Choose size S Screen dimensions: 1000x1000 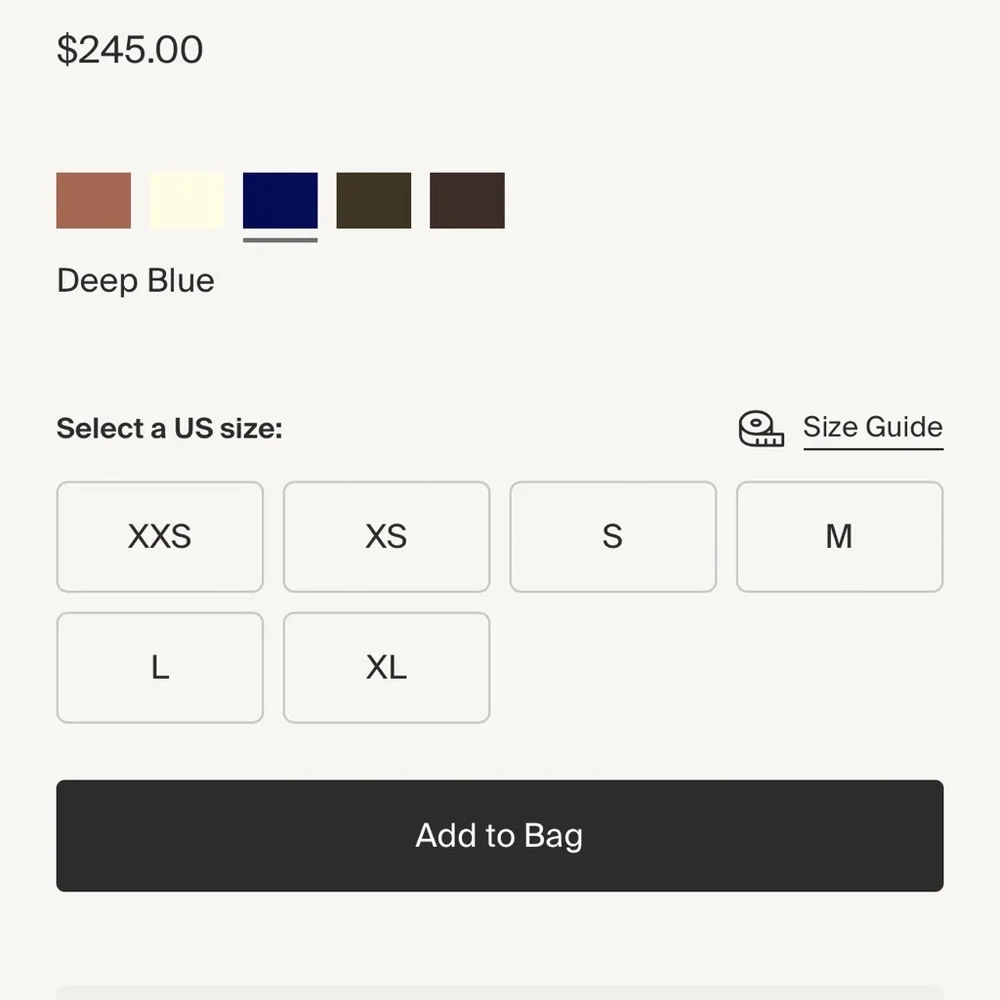pyautogui.click(x=613, y=536)
